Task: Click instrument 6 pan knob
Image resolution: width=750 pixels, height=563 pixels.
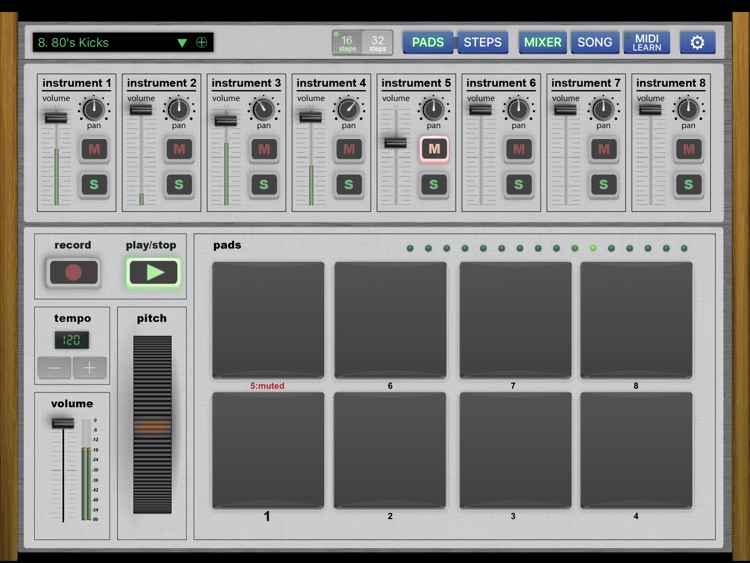Action: point(518,110)
